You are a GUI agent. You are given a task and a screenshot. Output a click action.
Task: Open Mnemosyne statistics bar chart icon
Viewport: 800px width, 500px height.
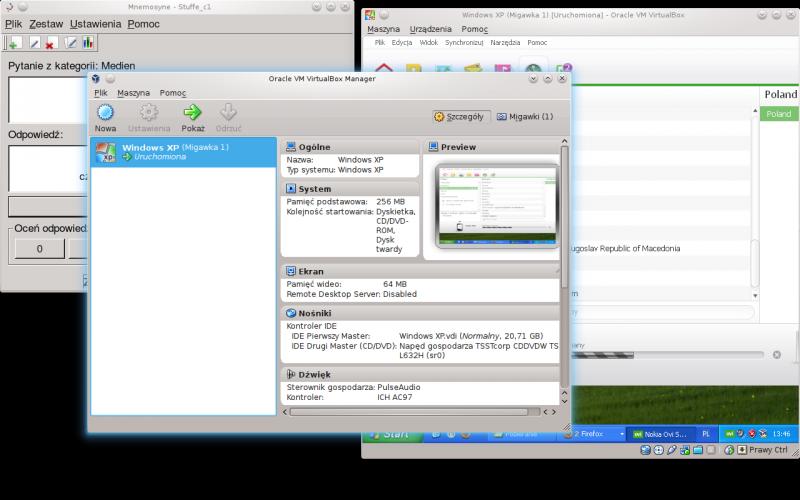[88, 43]
